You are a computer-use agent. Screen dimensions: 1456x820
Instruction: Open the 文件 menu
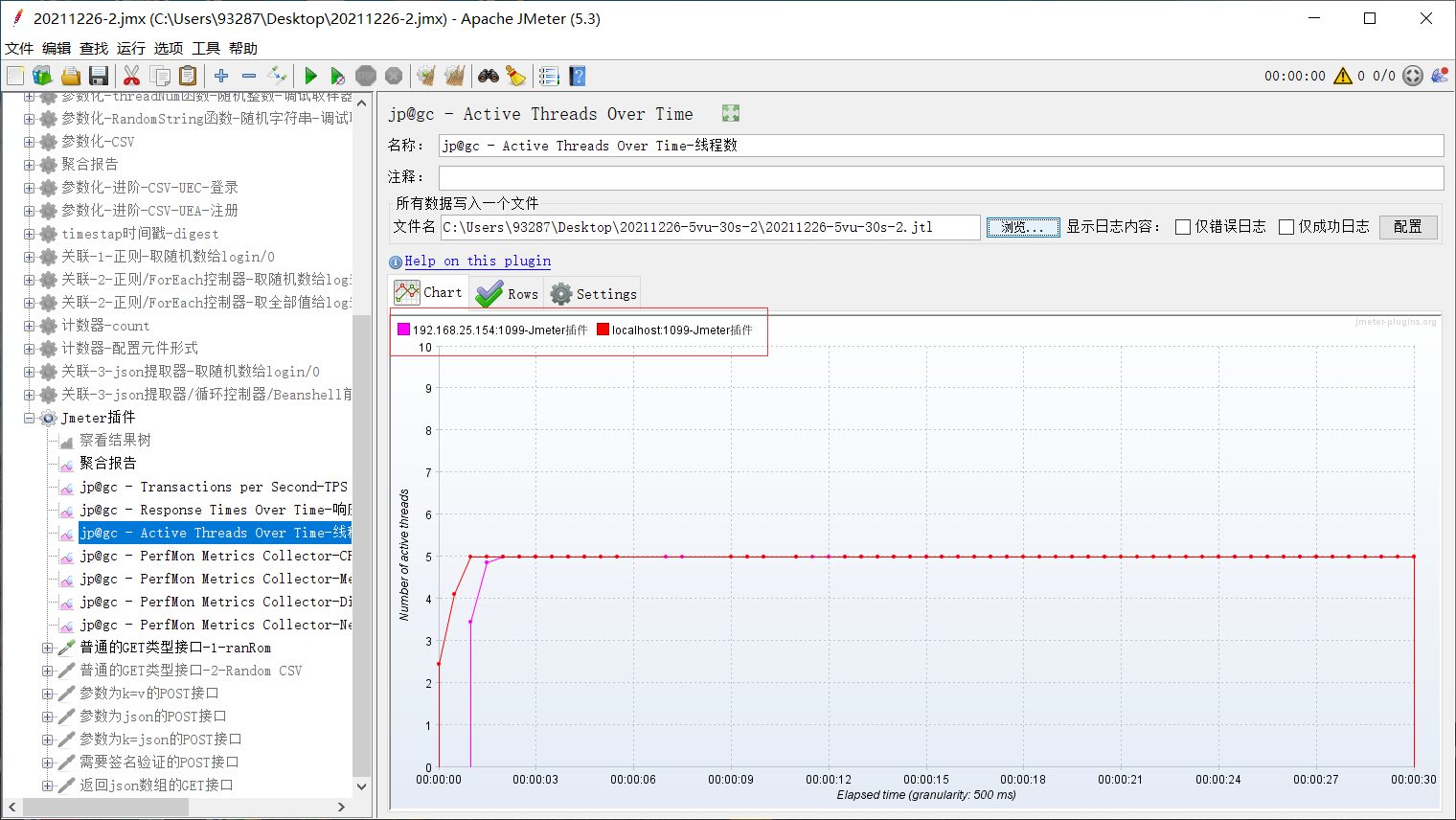tap(19, 48)
